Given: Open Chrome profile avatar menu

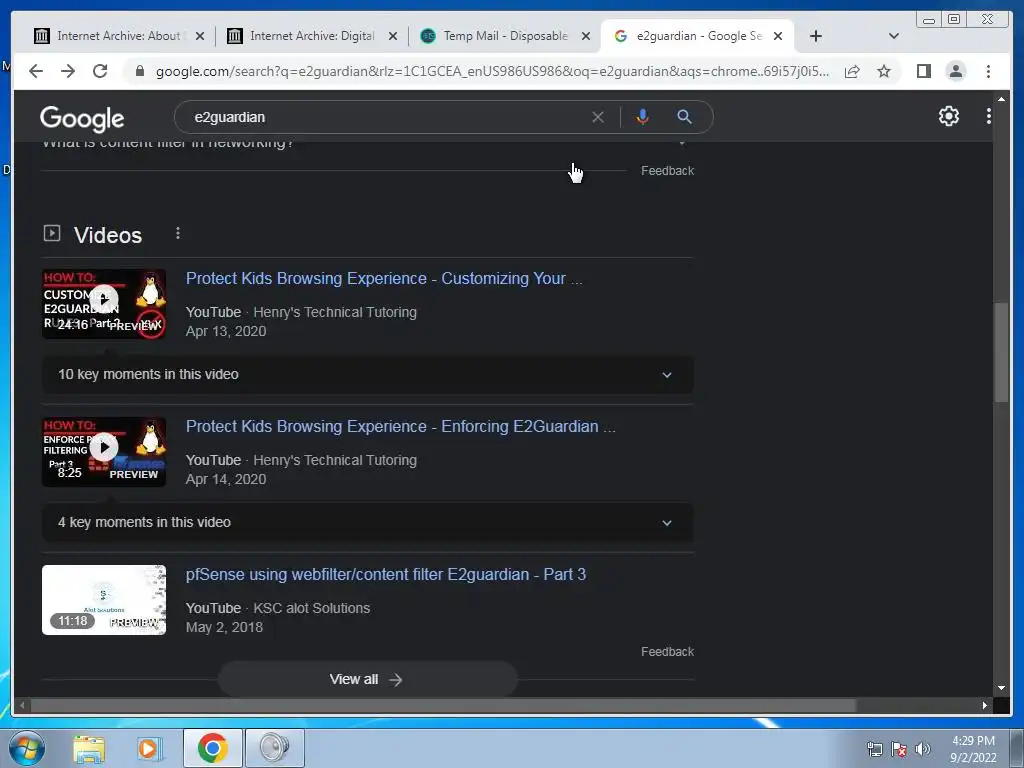Looking at the screenshot, I should click(955, 71).
